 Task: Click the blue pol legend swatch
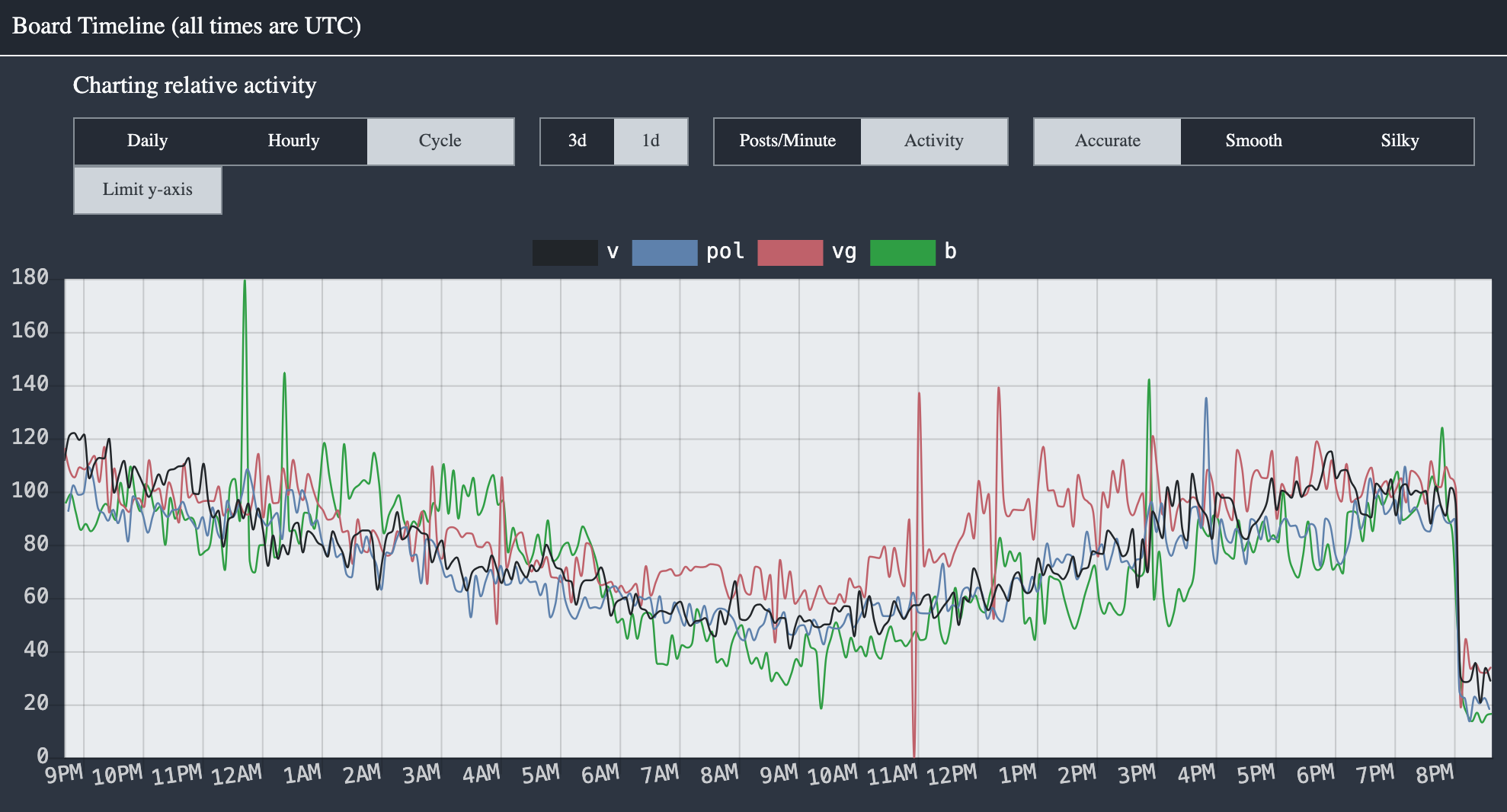click(664, 252)
